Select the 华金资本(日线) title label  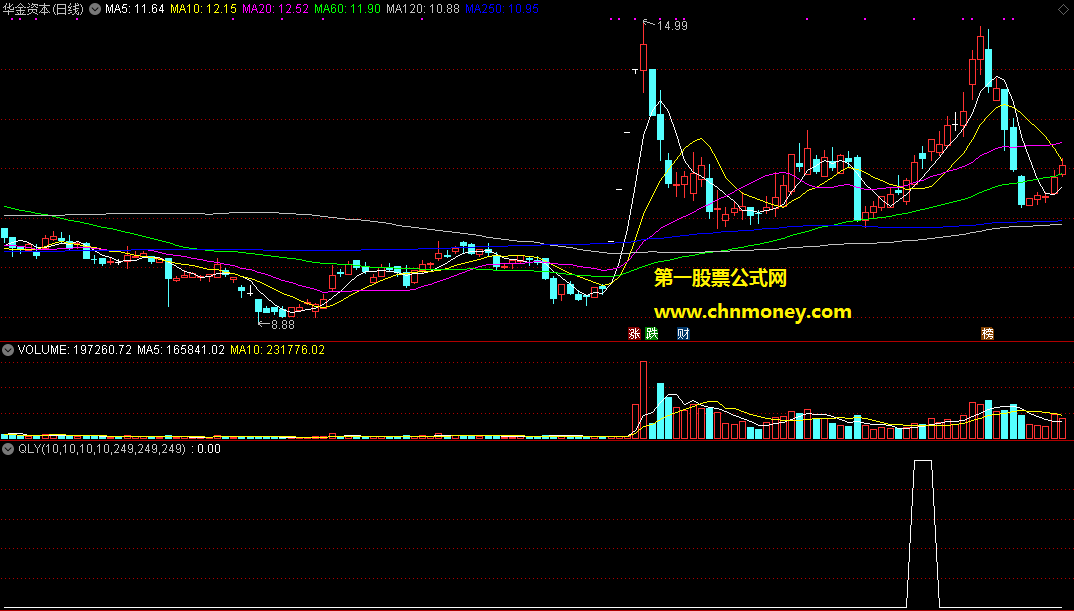[x=43, y=9]
